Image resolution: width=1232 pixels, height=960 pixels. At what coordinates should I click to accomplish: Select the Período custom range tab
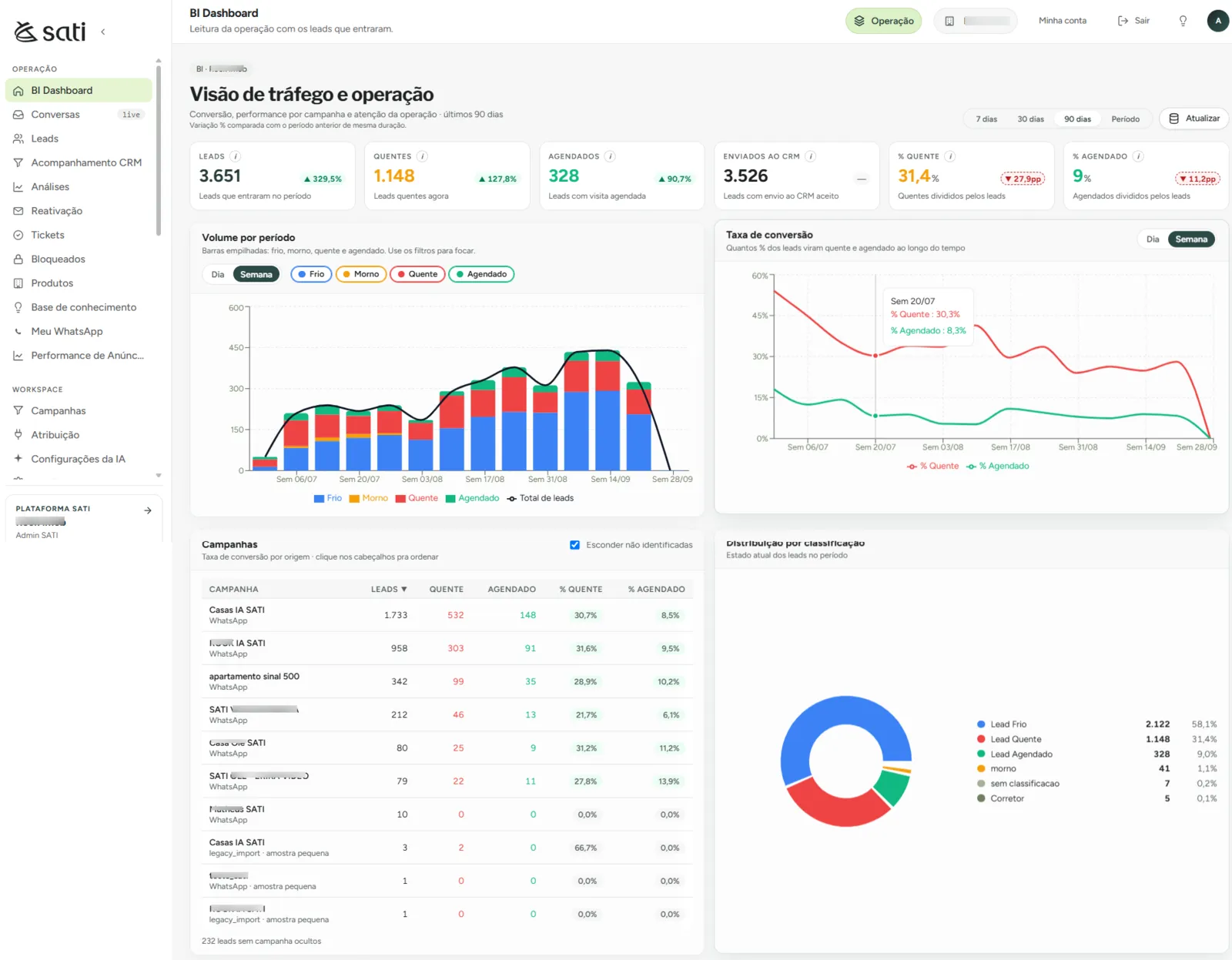pos(1125,119)
